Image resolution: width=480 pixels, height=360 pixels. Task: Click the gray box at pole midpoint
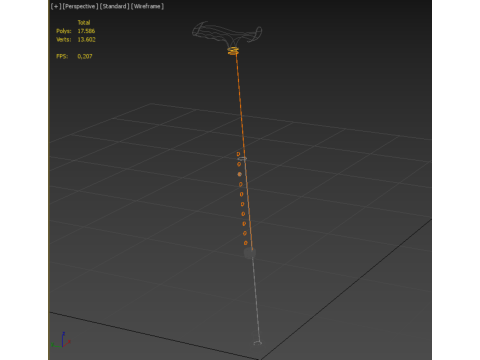point(250,253)
